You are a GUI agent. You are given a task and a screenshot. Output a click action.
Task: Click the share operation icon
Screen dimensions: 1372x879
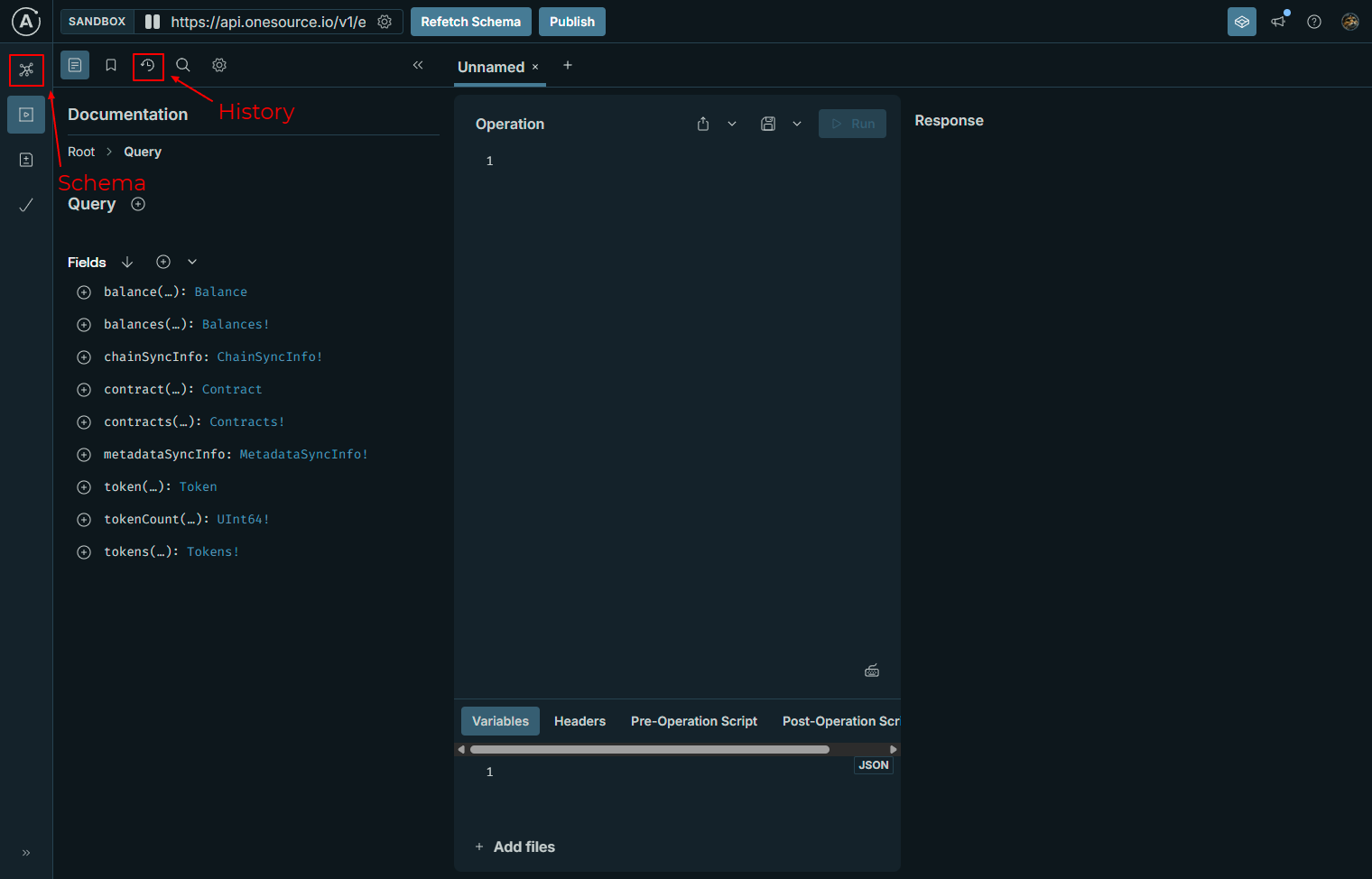(703, 124)
